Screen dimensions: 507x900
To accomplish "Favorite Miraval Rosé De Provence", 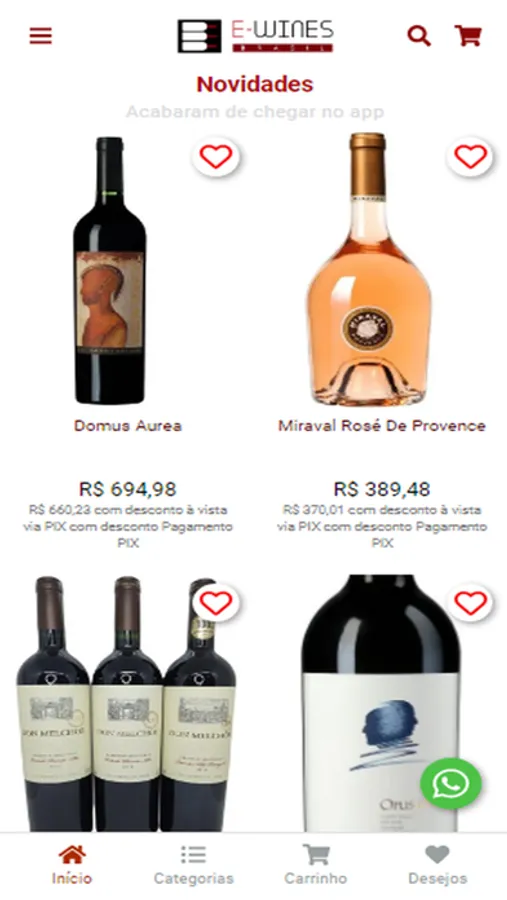I will (471, 157).
